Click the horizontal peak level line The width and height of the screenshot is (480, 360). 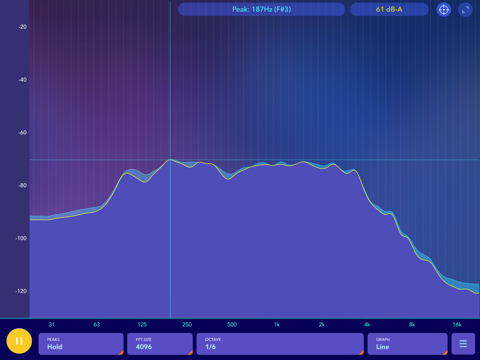tap(255, 160)
